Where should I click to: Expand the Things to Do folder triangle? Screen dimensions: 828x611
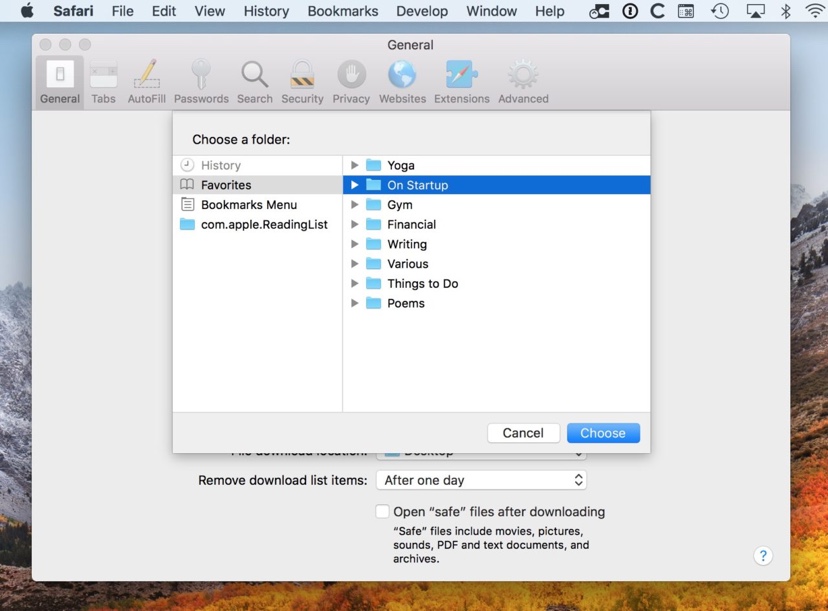[355, 284]
